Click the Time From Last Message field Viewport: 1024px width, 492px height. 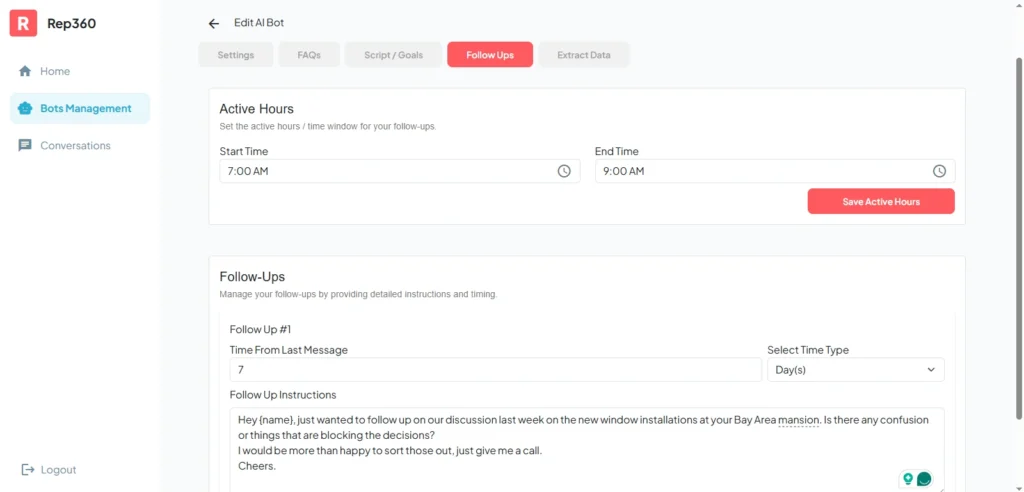[495, 370]
